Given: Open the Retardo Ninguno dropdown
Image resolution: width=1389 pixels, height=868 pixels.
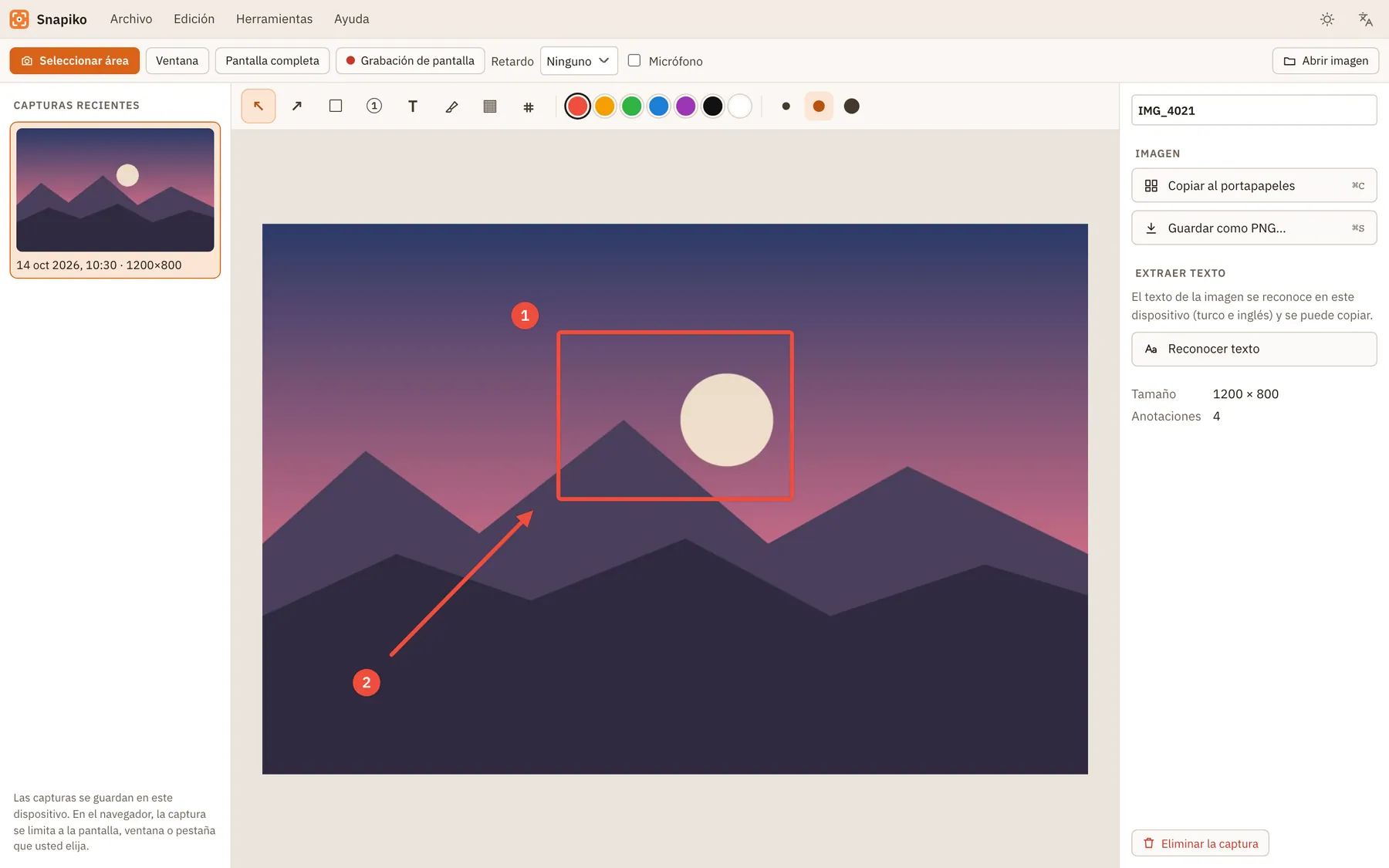Looking at the screenshot, I should (579, 61).
